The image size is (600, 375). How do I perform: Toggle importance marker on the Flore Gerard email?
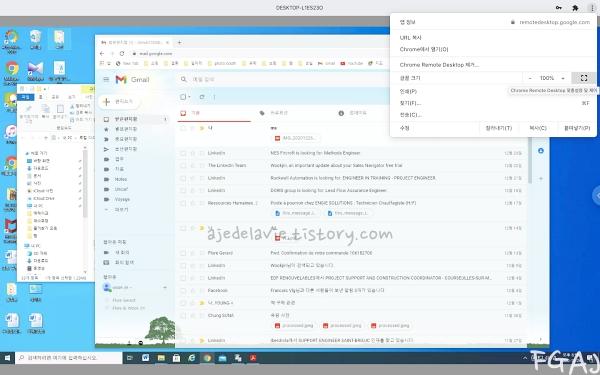click(x=202, y=253)
